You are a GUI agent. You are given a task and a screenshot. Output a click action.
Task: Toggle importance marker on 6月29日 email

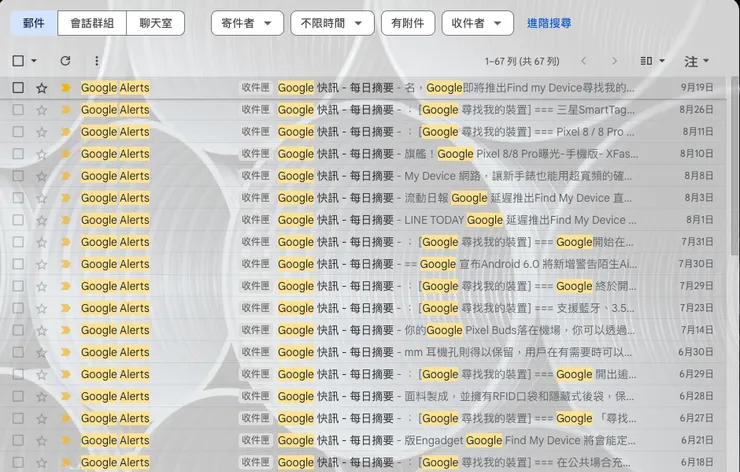(x=66, y=374)
